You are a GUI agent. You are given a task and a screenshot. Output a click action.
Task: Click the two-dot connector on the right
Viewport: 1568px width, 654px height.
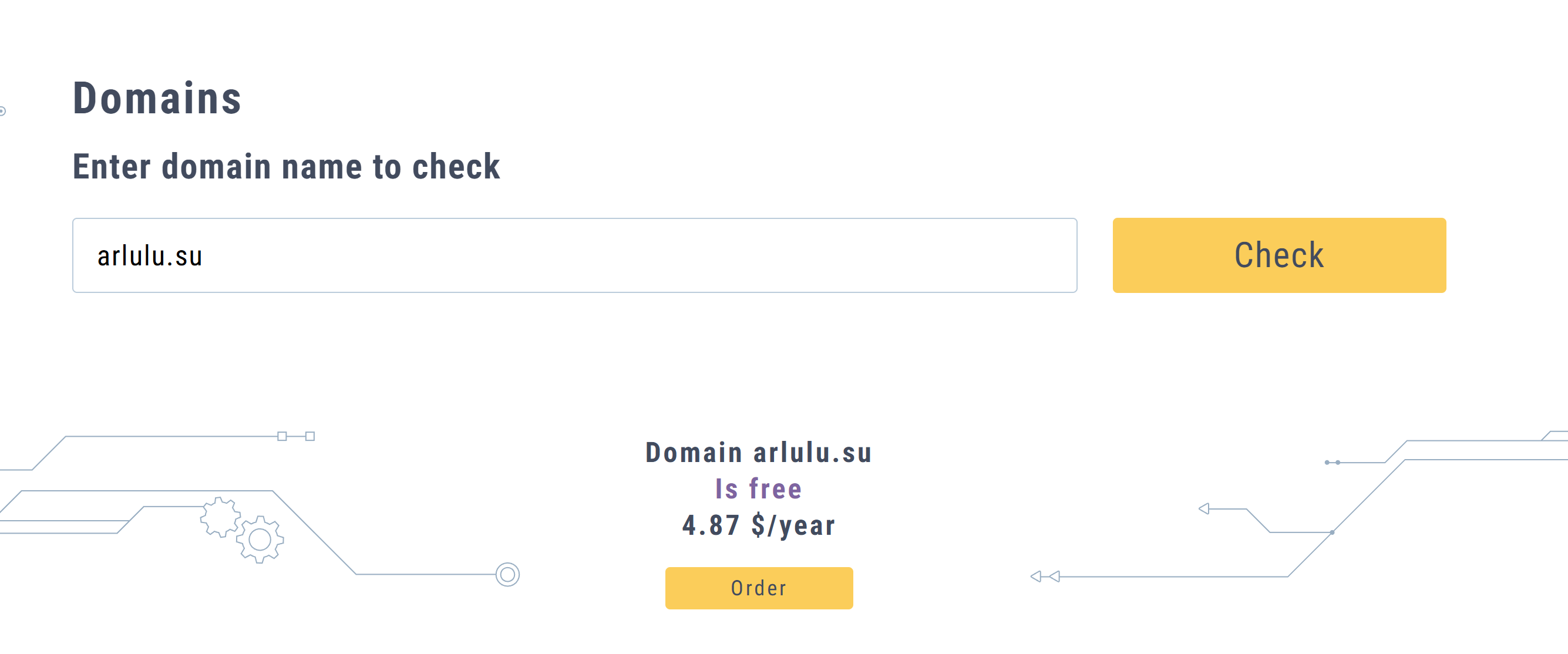[1332, 463]
